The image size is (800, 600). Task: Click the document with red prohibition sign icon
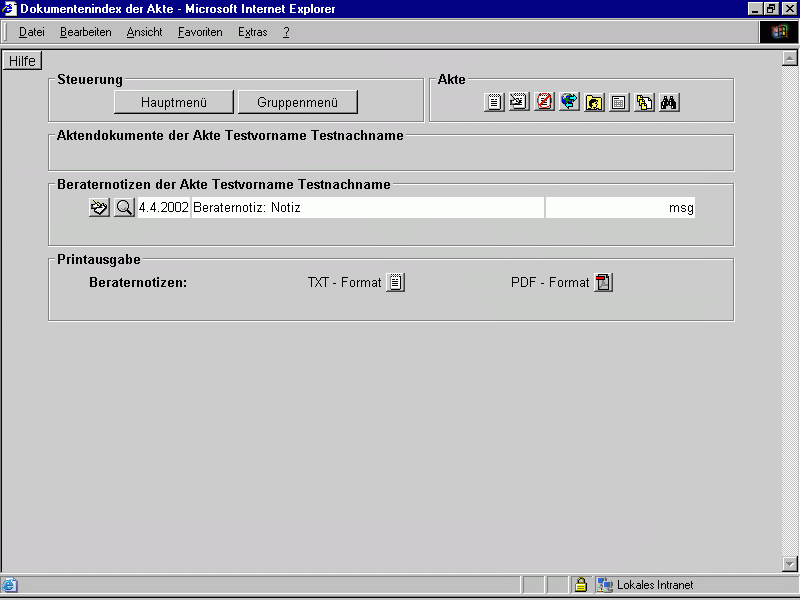tap(544, 102)
